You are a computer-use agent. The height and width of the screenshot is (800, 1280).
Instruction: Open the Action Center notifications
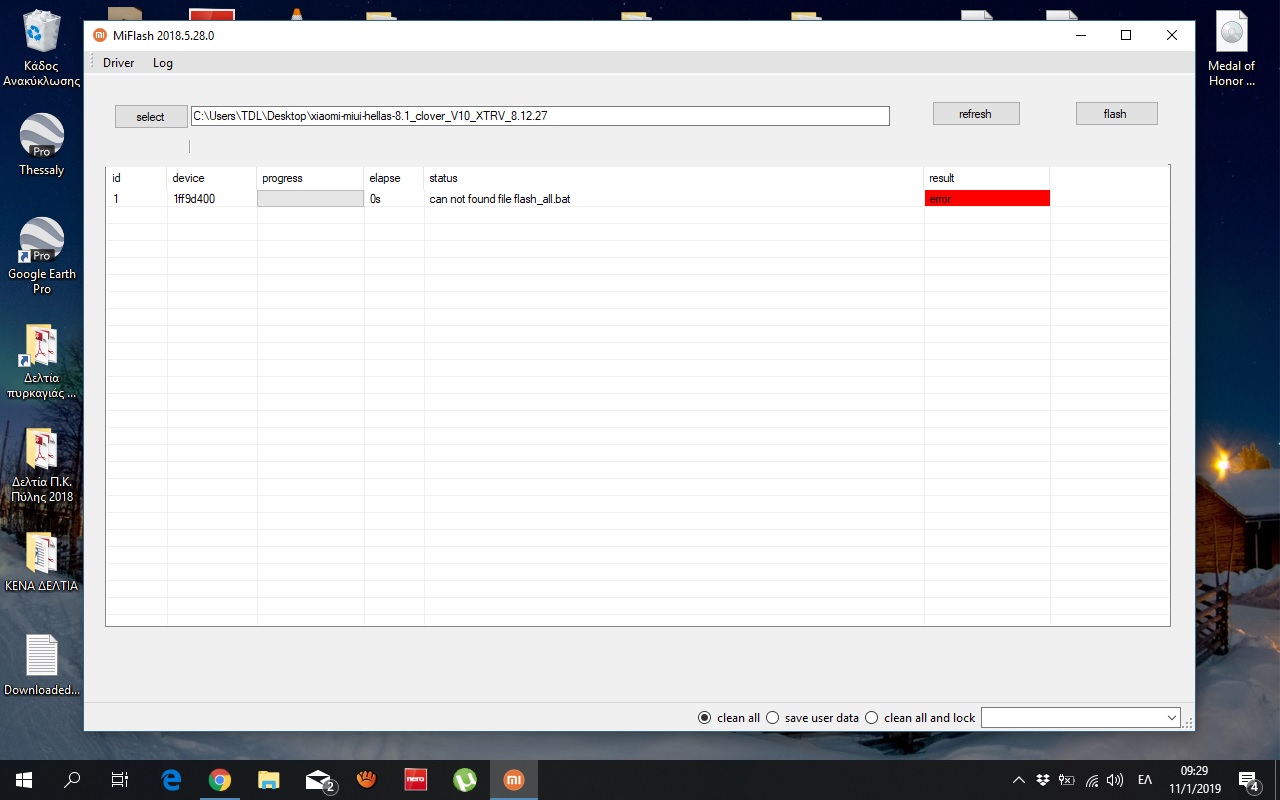tap(1249, 780)
